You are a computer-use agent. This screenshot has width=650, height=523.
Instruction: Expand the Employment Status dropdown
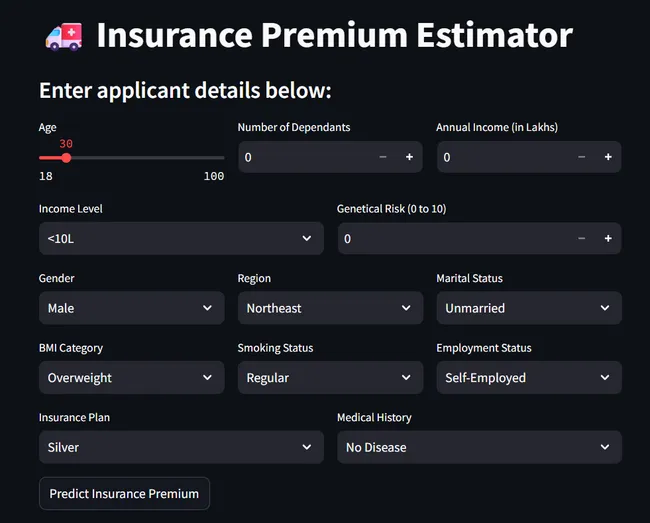(529, 378)
